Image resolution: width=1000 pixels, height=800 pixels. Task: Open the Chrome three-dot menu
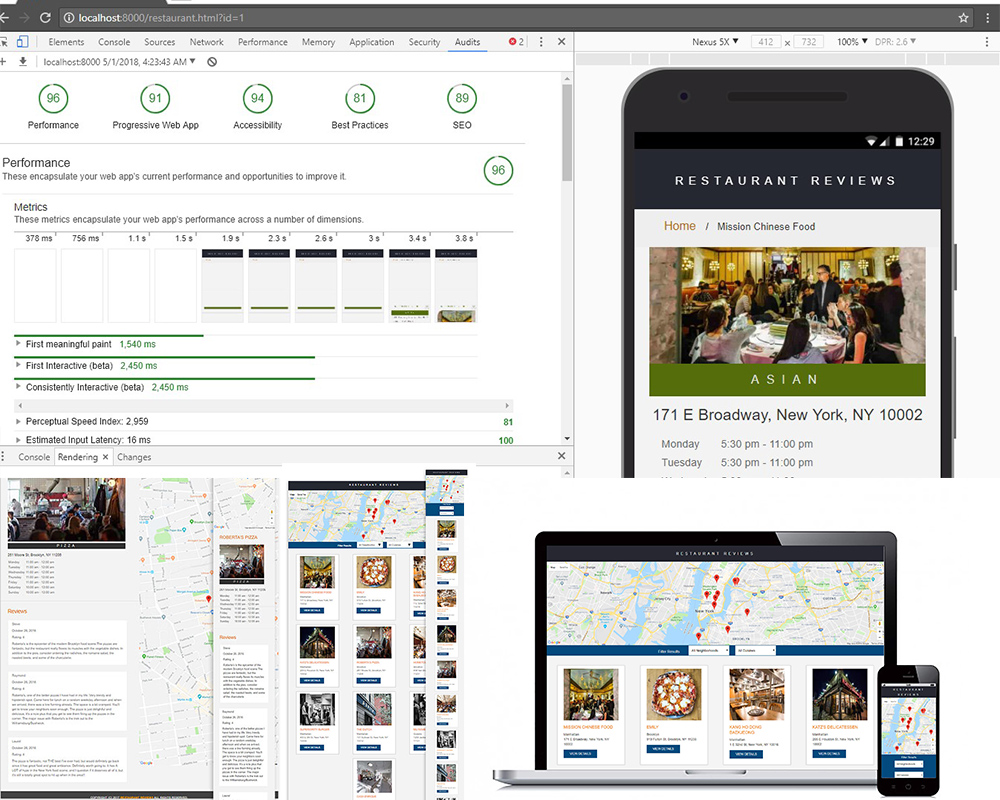(x=988, y=18)
